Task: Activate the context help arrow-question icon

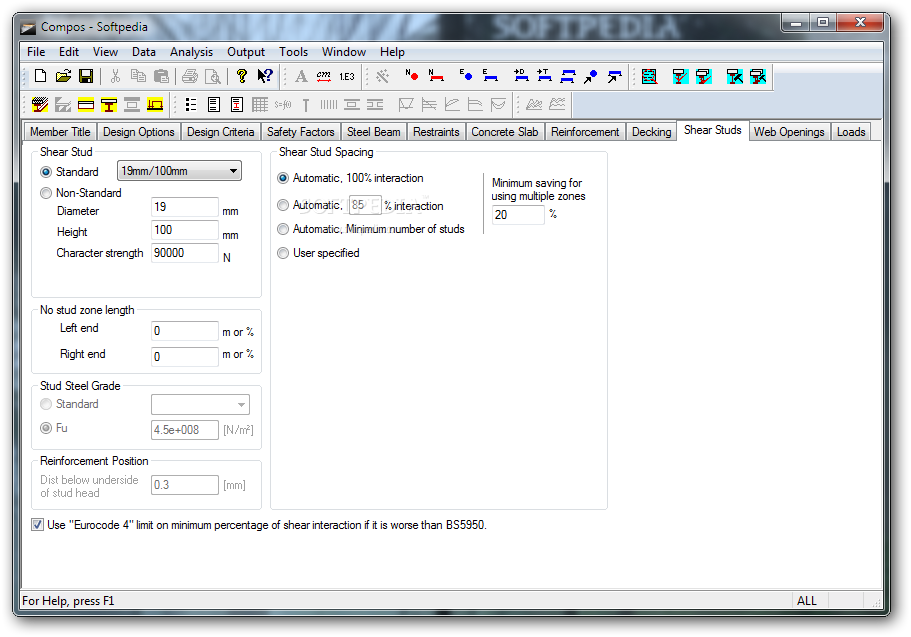Action: pyautogui.click(x=265, y=76)
